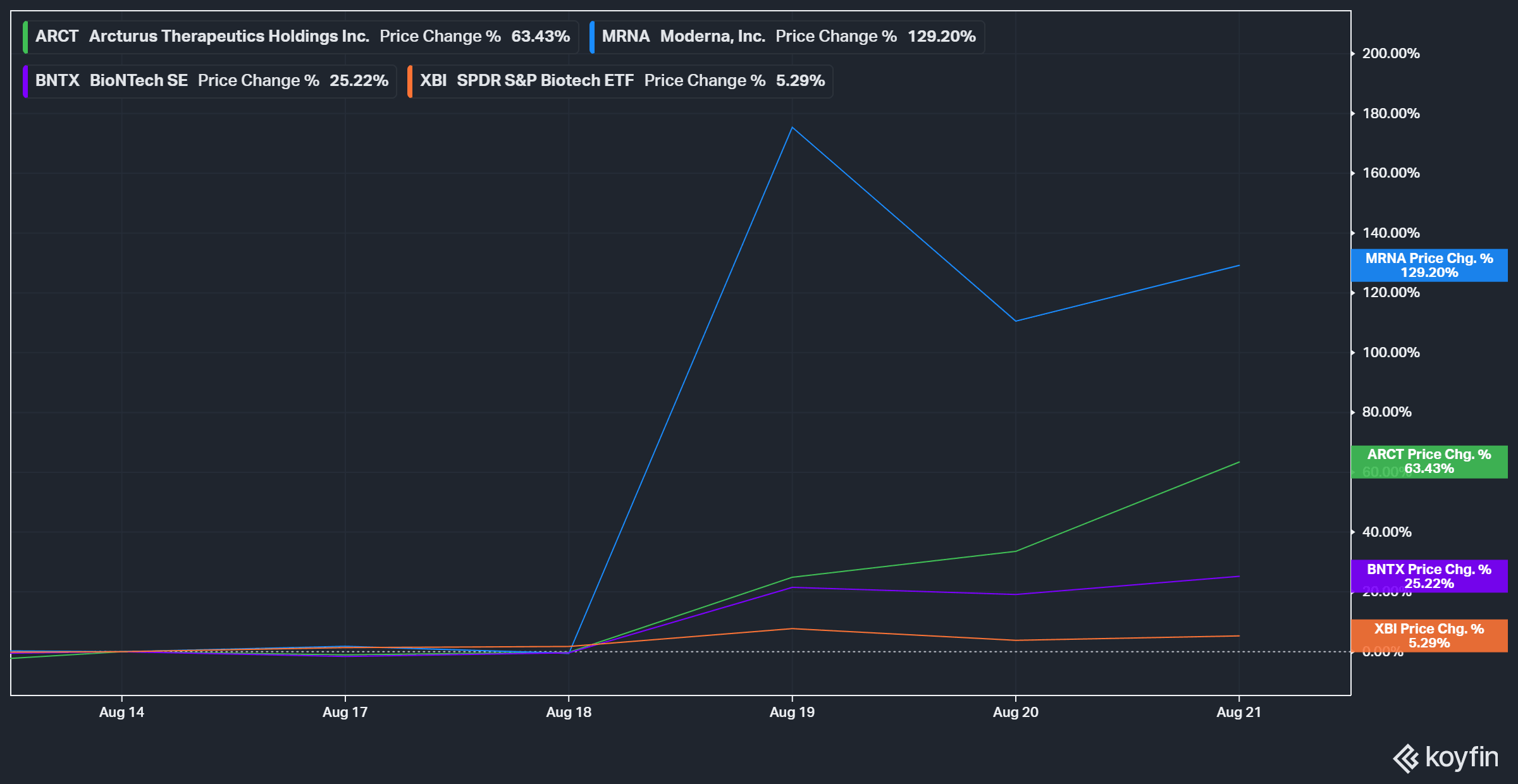1518x784 pixels.
Task: Click the 129.20% value in the MRNA legend
Action: click(x=942, y=37)
